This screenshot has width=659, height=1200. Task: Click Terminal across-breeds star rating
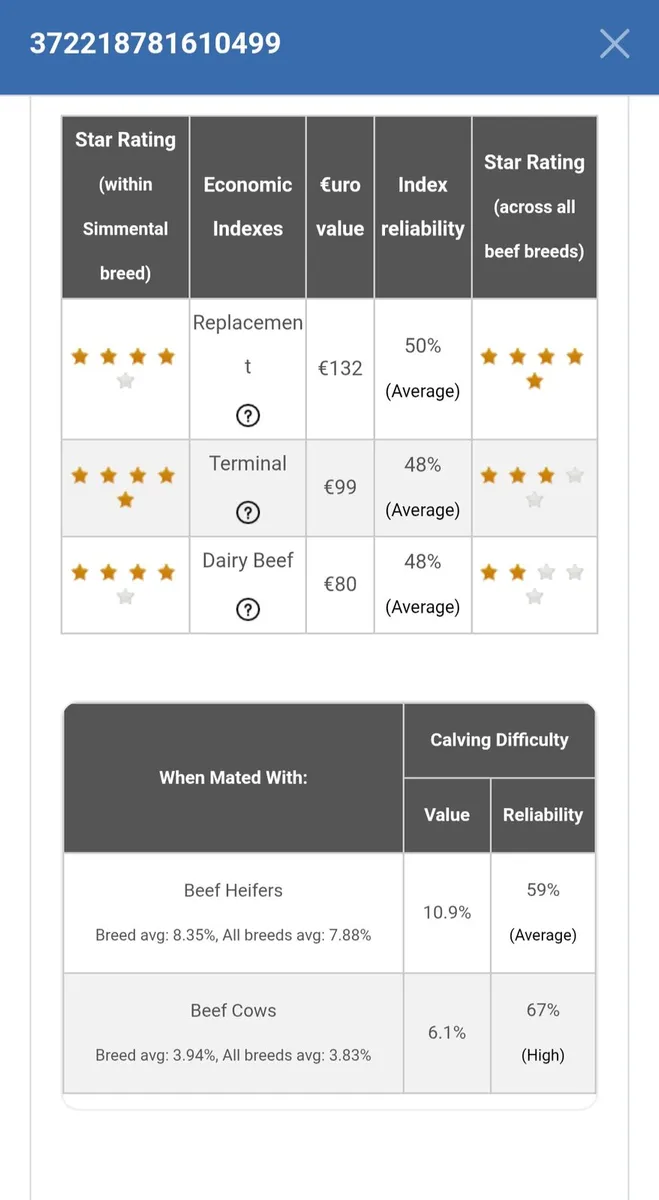[533, 487]
